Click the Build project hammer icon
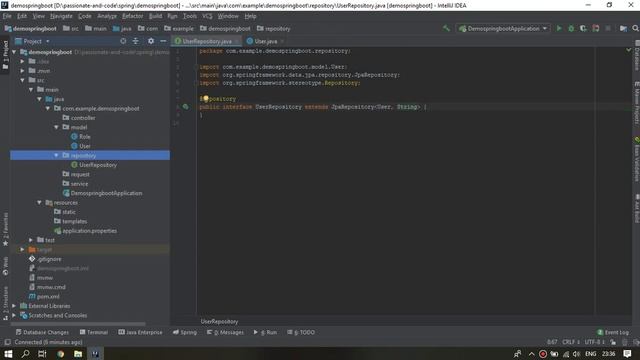The height and width of the screenshot is (360, 640). pos(446,28)
